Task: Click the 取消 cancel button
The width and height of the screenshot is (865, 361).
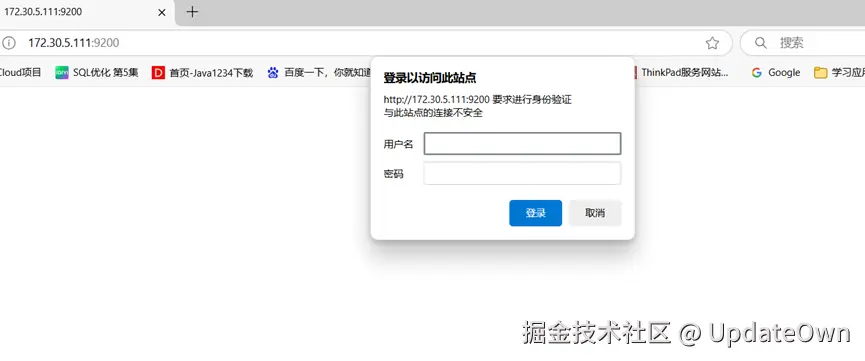Action: (595, 213)
